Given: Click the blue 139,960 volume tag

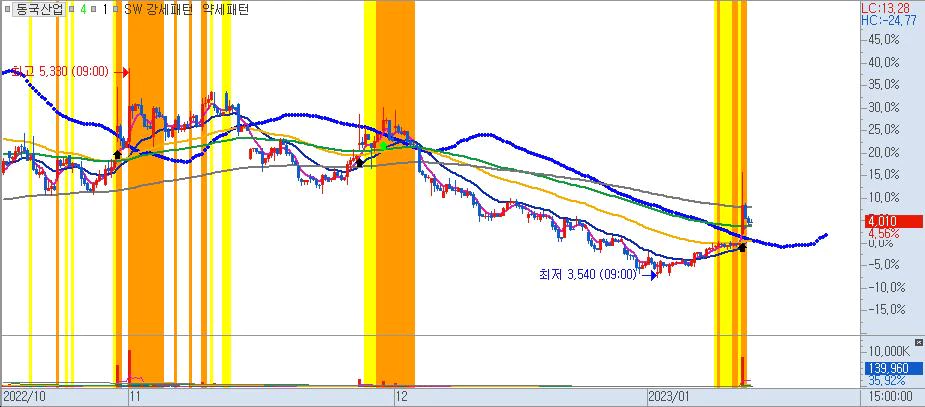Looking at the screenshot, I should 893,369.
